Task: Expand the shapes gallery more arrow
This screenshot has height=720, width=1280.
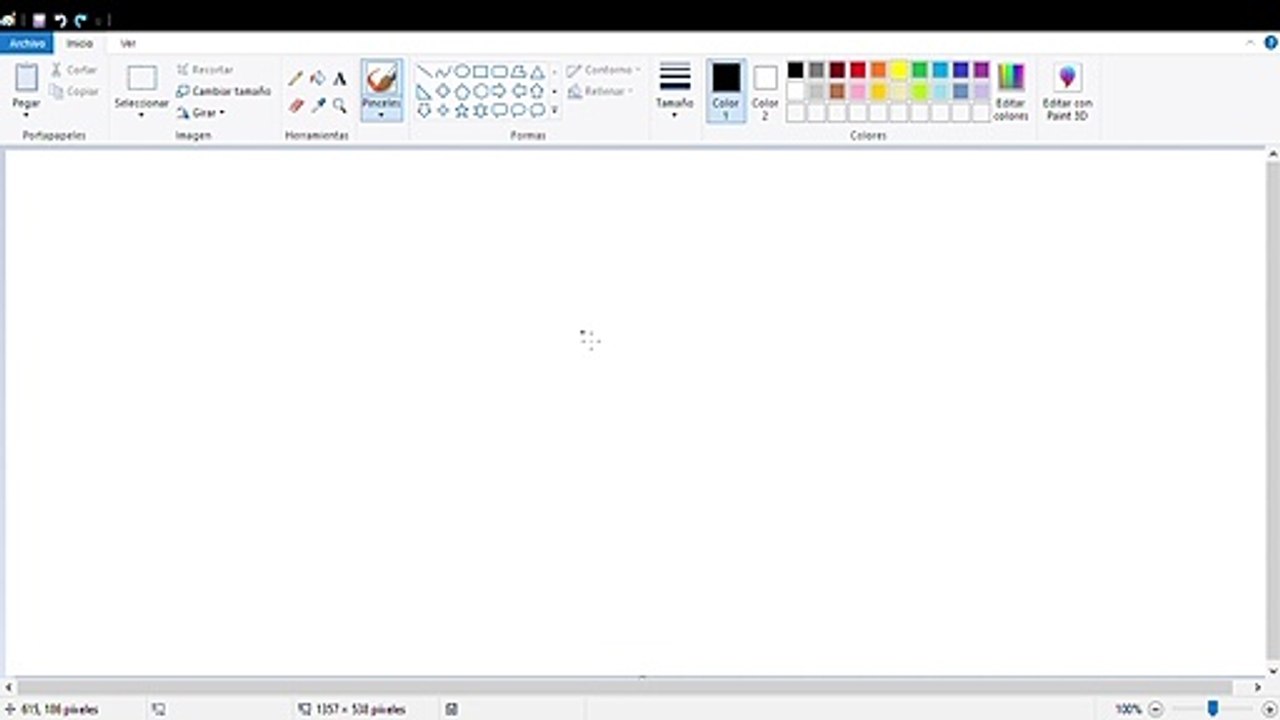Action: coord(554,110)
